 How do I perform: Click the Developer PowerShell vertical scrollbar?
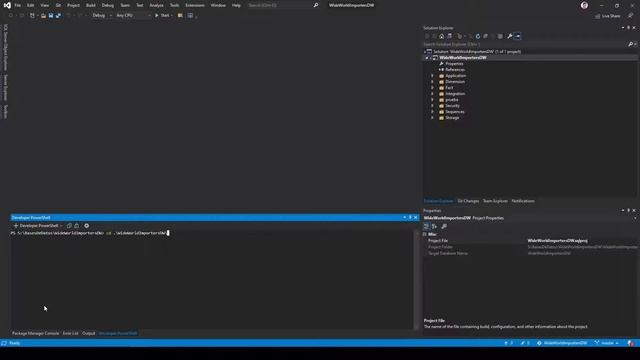[416, 280]
